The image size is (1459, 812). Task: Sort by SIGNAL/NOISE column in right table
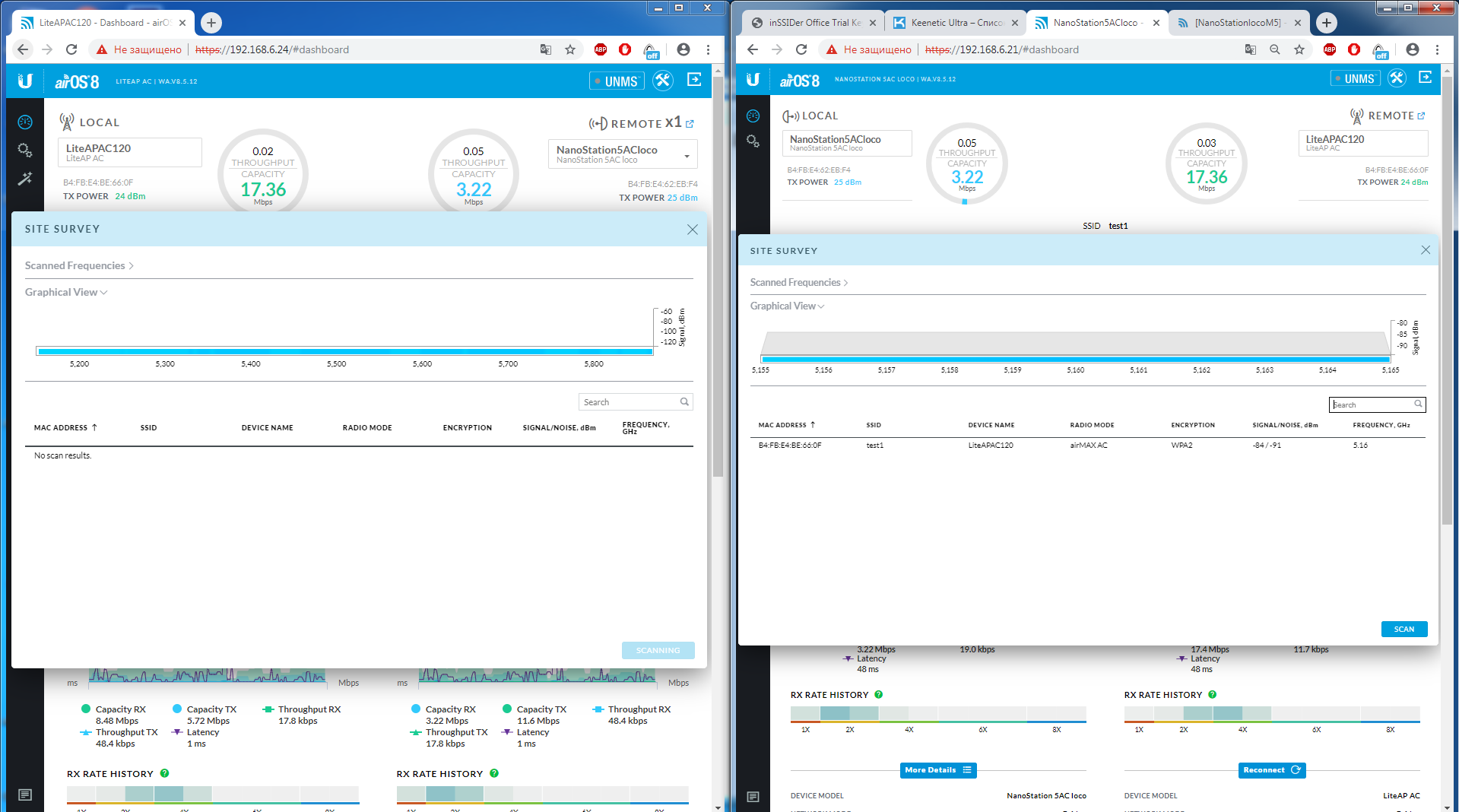click(1285, 425)
